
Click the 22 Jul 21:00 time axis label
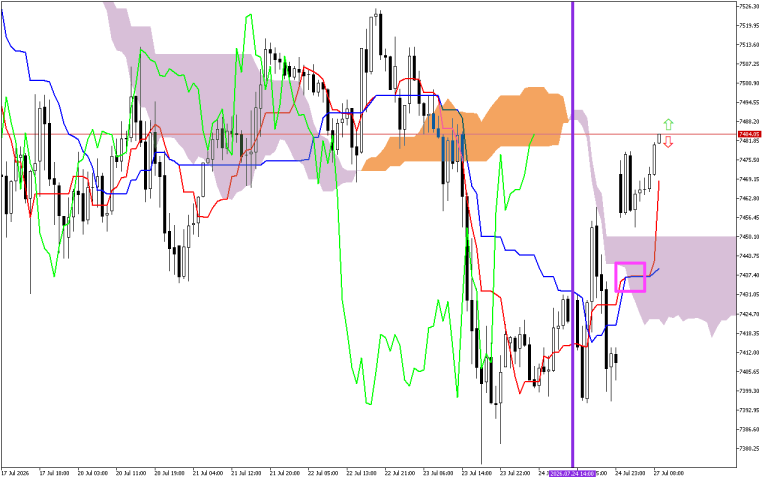pos(400,474)
